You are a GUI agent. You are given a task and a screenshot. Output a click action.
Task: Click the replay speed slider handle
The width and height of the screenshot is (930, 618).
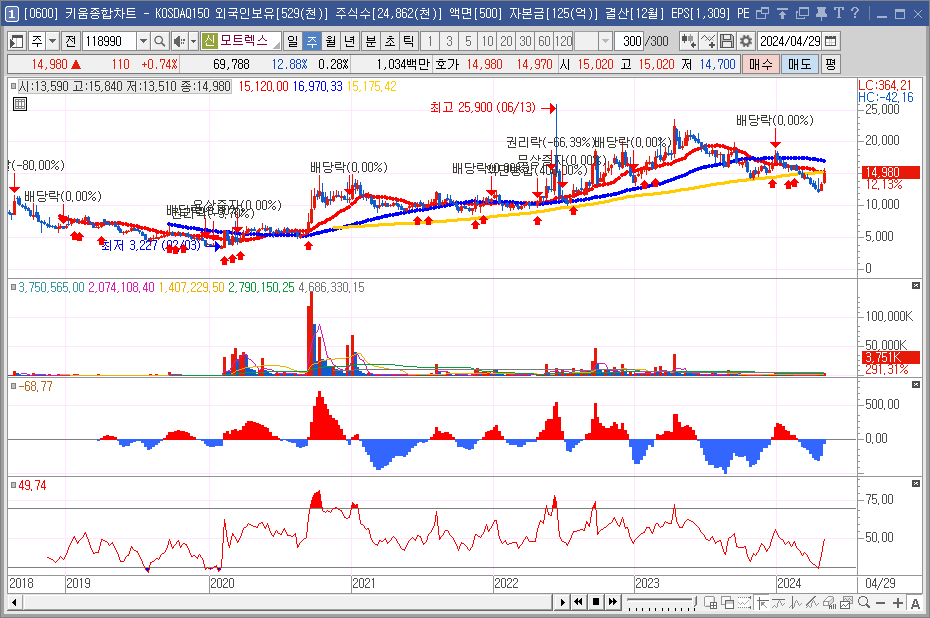pyautogui.click(x=695, y=603)
